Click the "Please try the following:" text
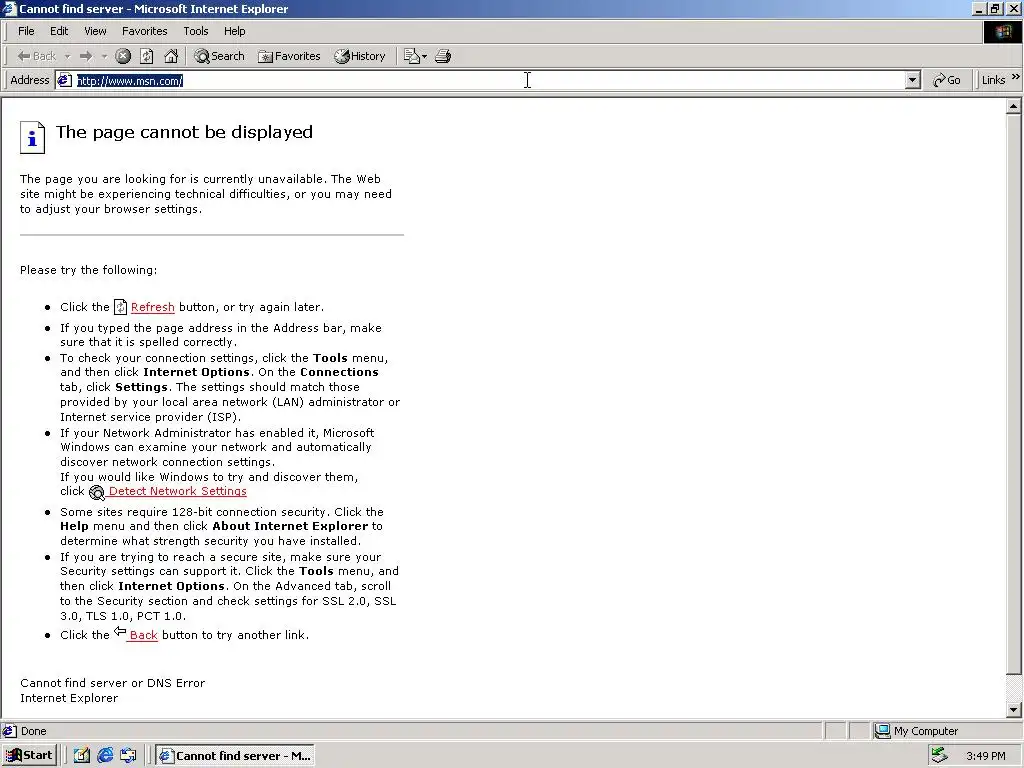 tap(88, 270)
